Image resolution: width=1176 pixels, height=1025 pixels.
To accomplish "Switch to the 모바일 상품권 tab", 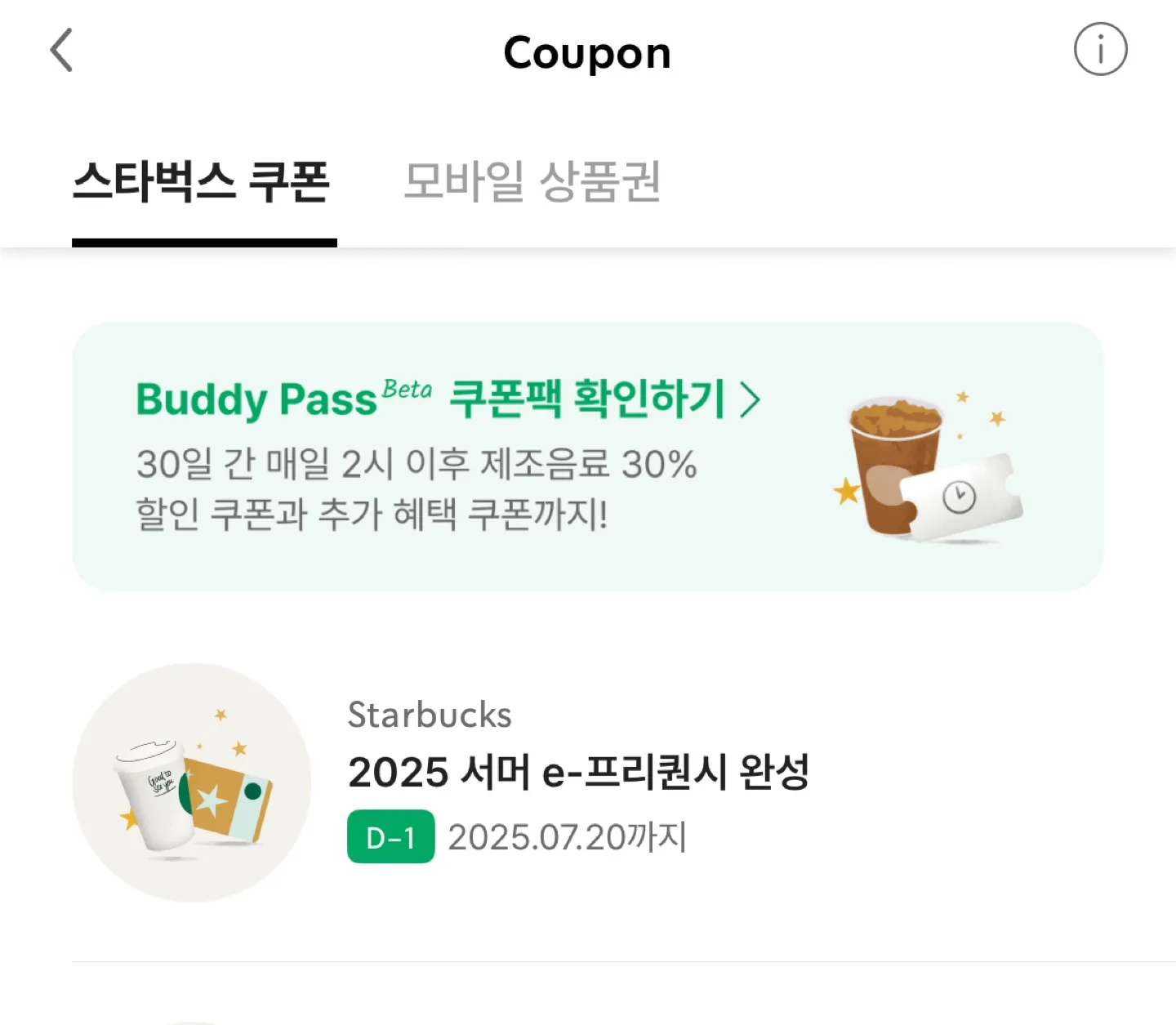I will coord(532,182).
